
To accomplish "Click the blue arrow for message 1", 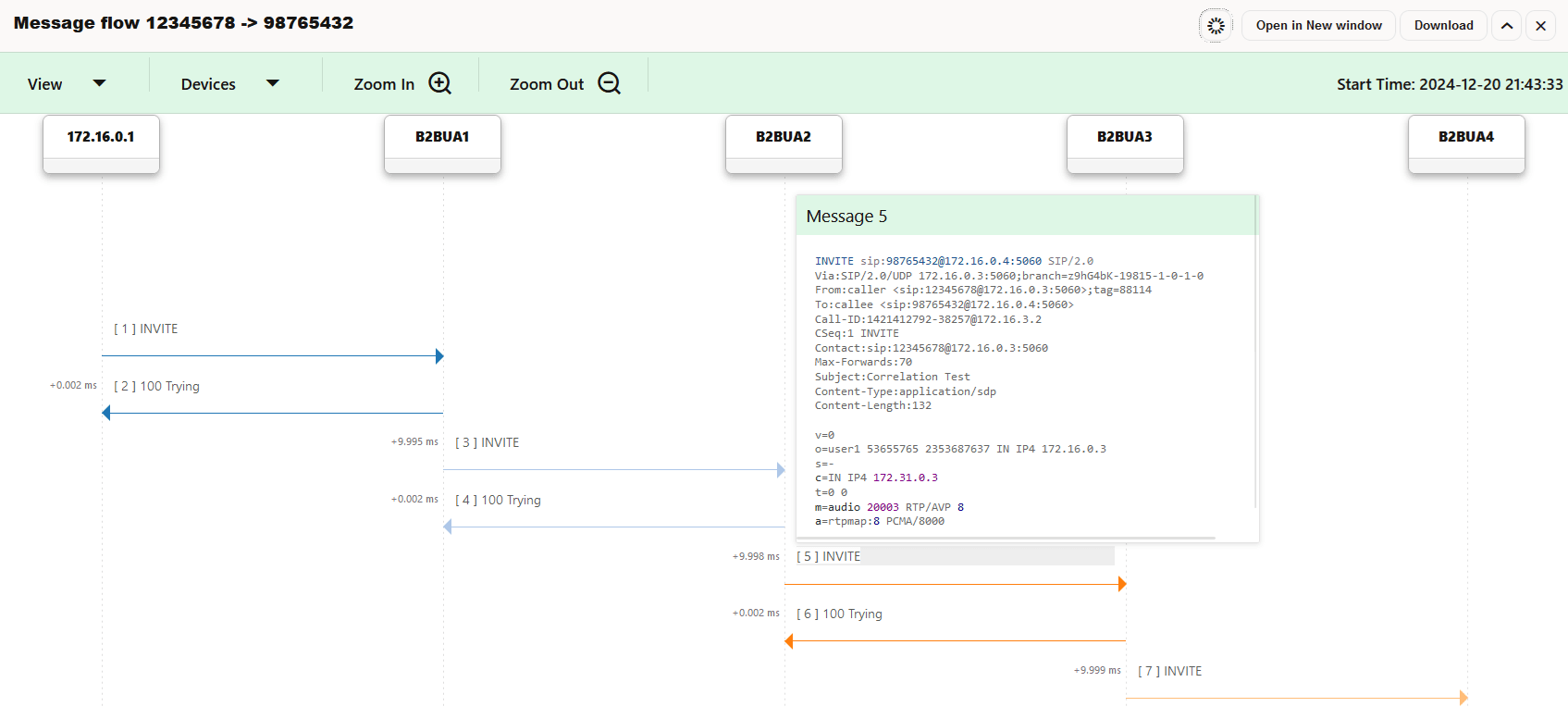I will click(x=273, y=356).
